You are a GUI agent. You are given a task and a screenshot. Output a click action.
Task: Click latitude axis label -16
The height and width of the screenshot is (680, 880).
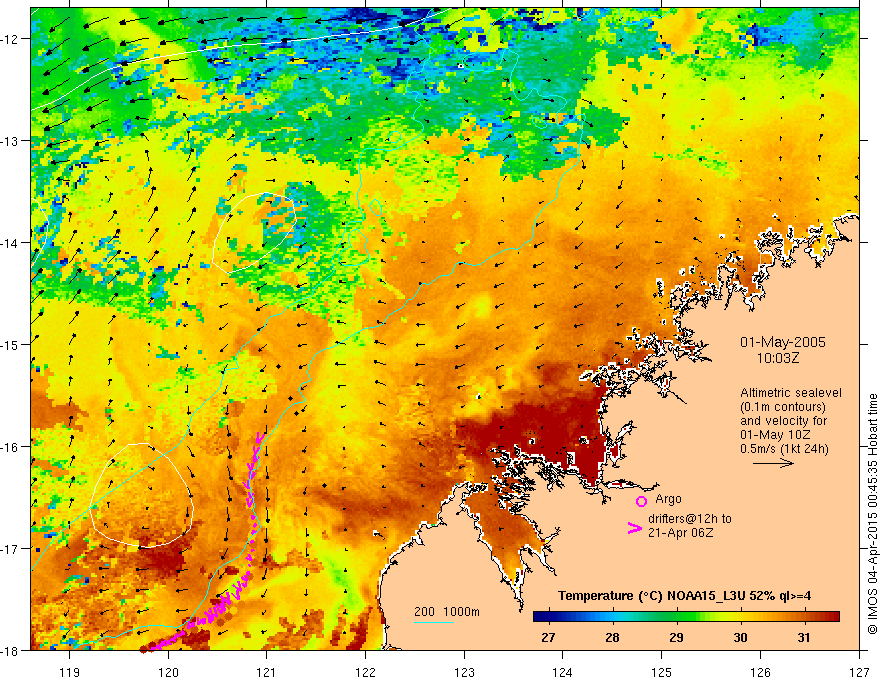(11, 447)
